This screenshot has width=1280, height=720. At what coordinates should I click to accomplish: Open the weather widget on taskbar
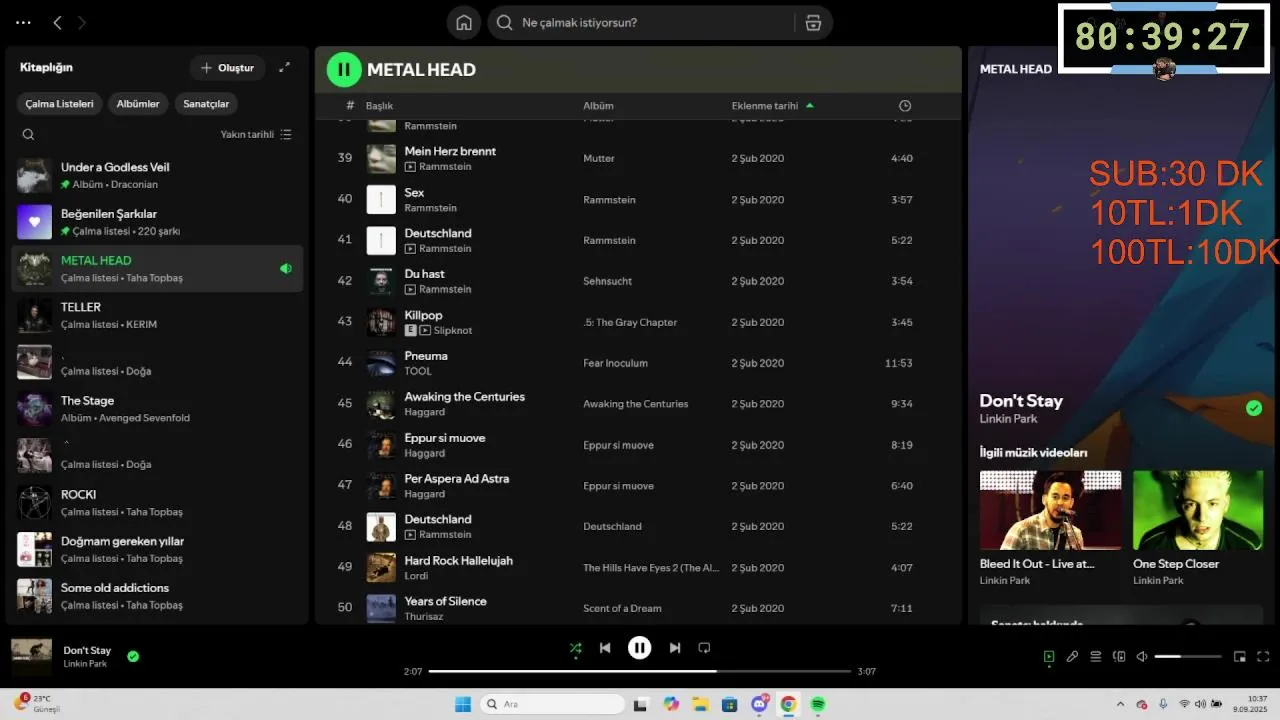[x=38, y=703]
